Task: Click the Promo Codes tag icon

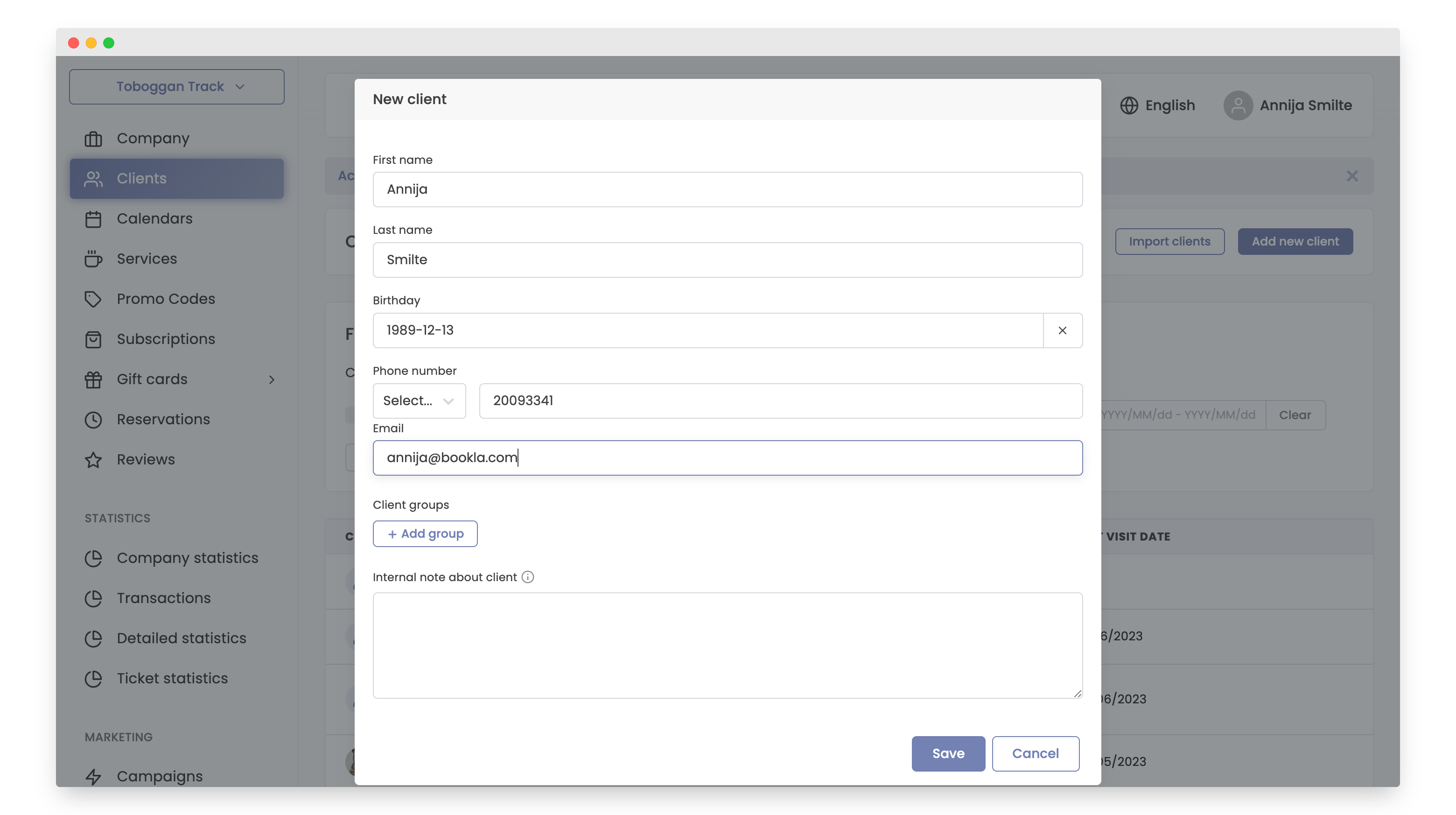Action: point(93,299)
